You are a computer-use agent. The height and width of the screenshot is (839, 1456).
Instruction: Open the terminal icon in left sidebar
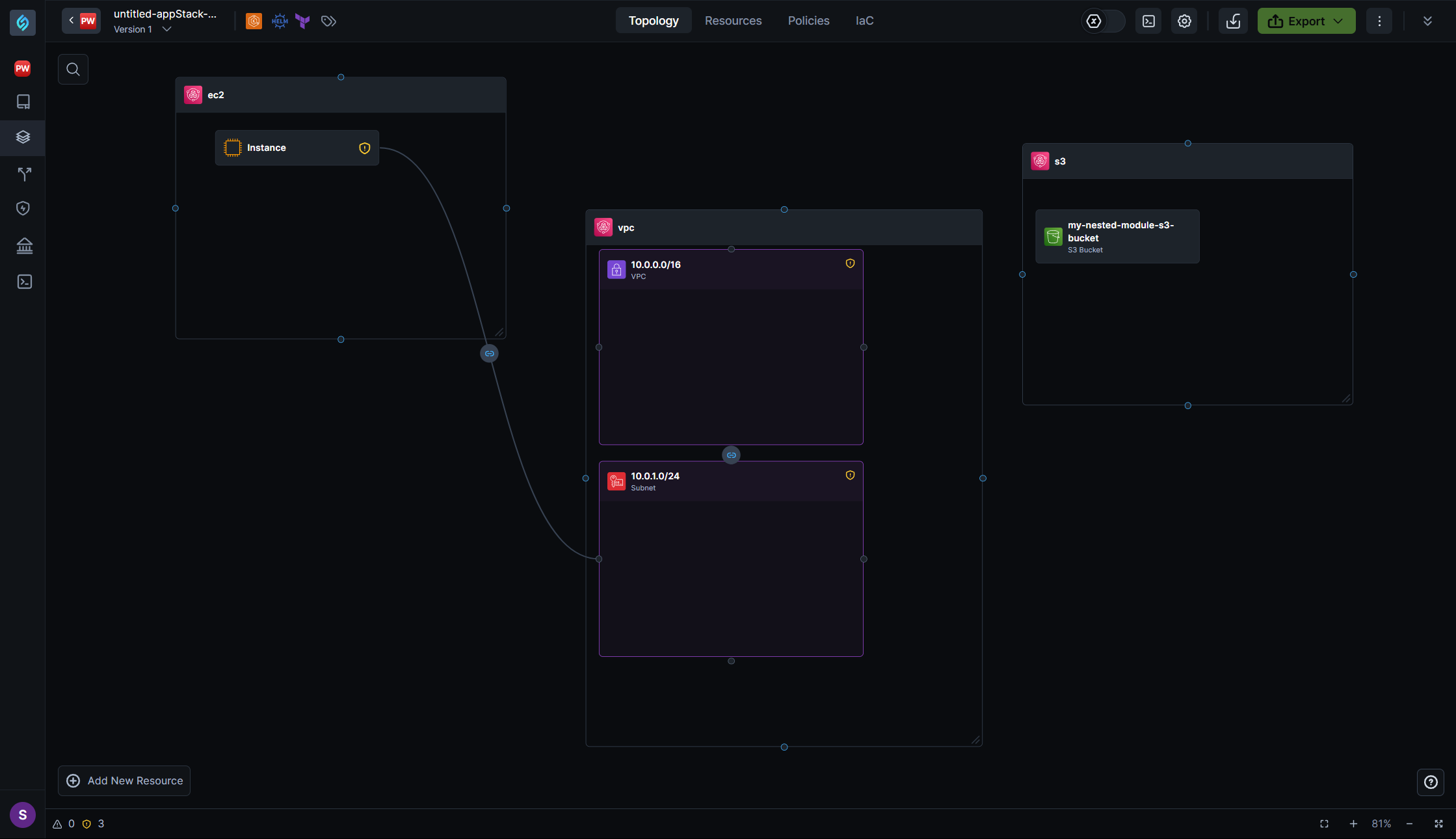tap(24, 282)
